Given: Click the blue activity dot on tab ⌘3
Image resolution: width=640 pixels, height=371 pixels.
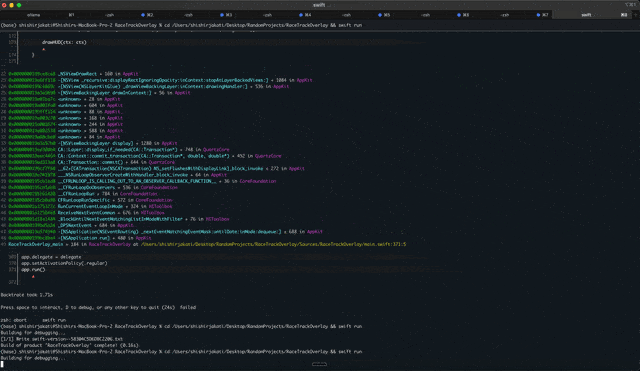Looking at the screenshot, I should click(x=222, y=15).
